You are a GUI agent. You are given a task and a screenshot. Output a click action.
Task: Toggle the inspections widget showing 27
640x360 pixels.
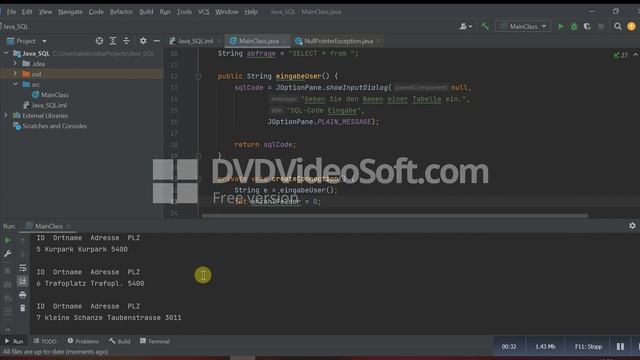621,55
